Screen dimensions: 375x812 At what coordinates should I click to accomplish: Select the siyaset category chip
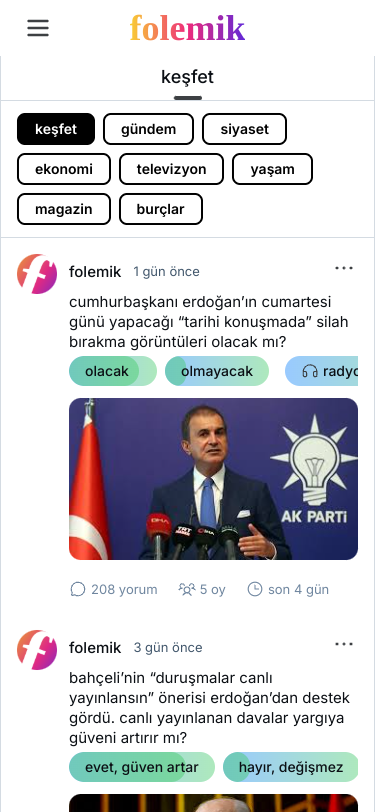click(x=244, y=129)
